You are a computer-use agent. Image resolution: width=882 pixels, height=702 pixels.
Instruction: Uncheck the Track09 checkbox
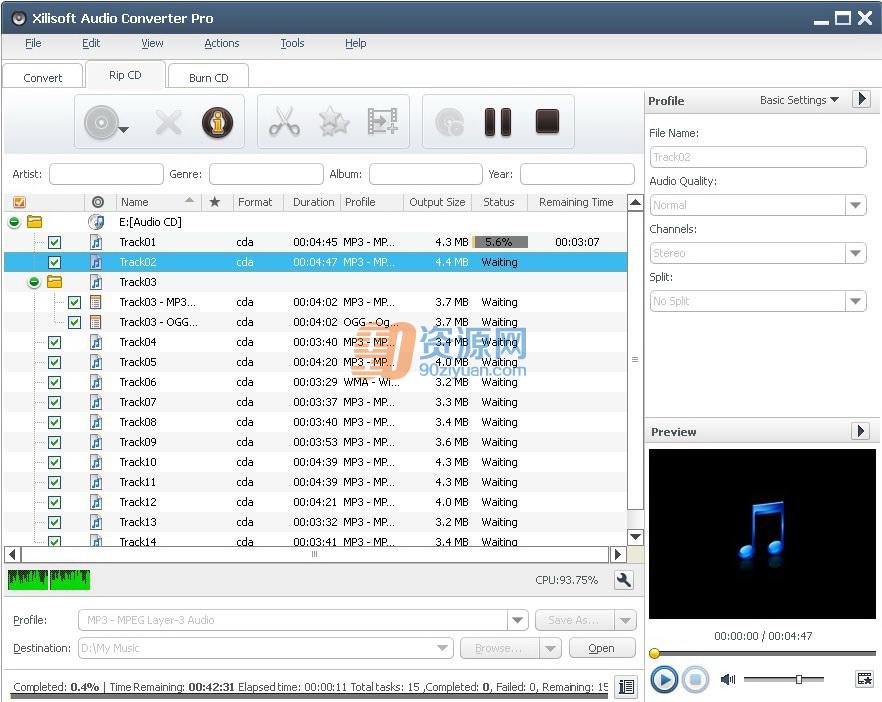pyautogui.click(x=55, y=442)
